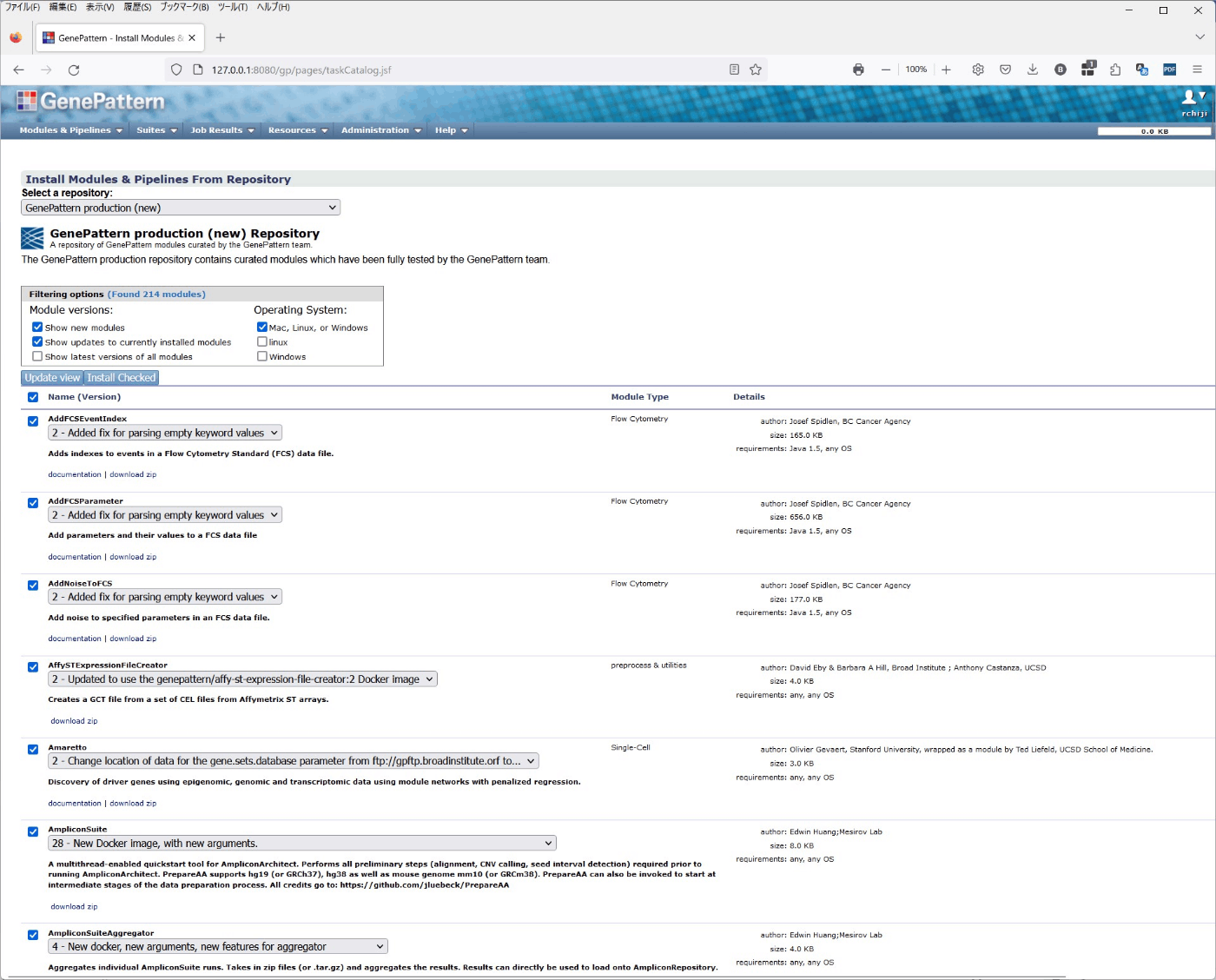Screen dimensions: 1216x980
Task: Click download zip for AffySTExpressionFileCreator
Action: (x=74, y=721)
